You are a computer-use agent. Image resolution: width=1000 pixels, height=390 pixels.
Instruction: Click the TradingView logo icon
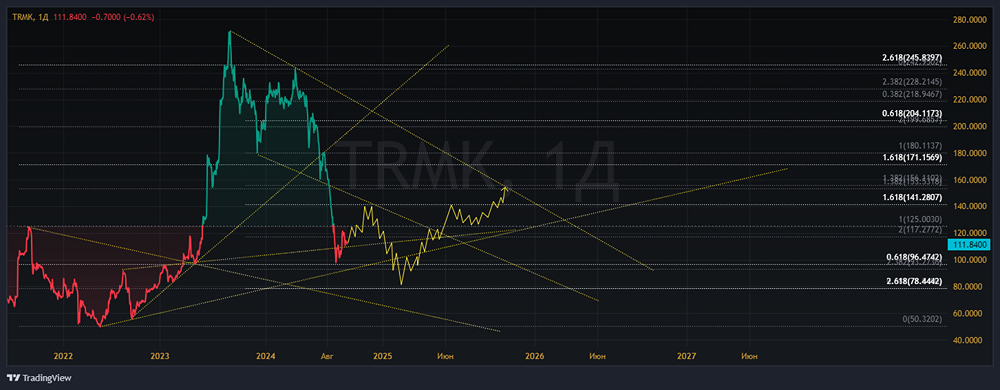click(13, 378)
